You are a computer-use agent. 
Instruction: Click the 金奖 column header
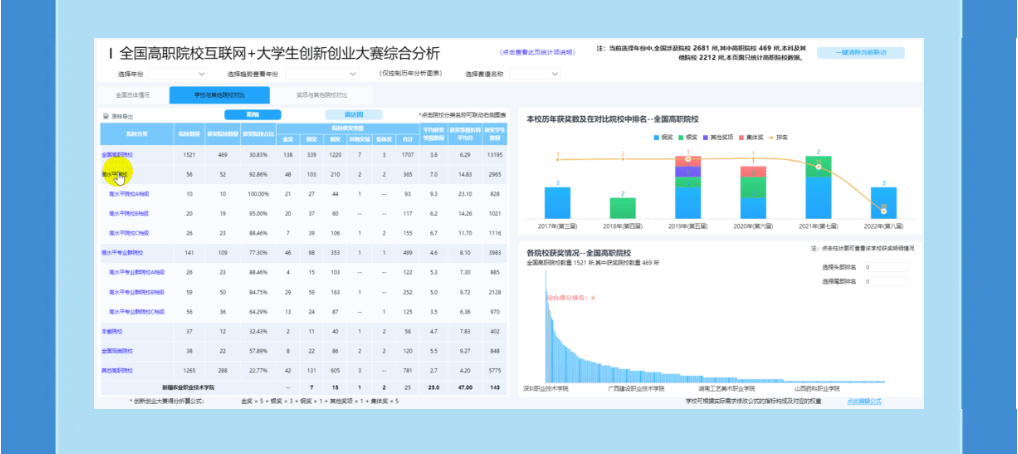[x=288, y=139]
